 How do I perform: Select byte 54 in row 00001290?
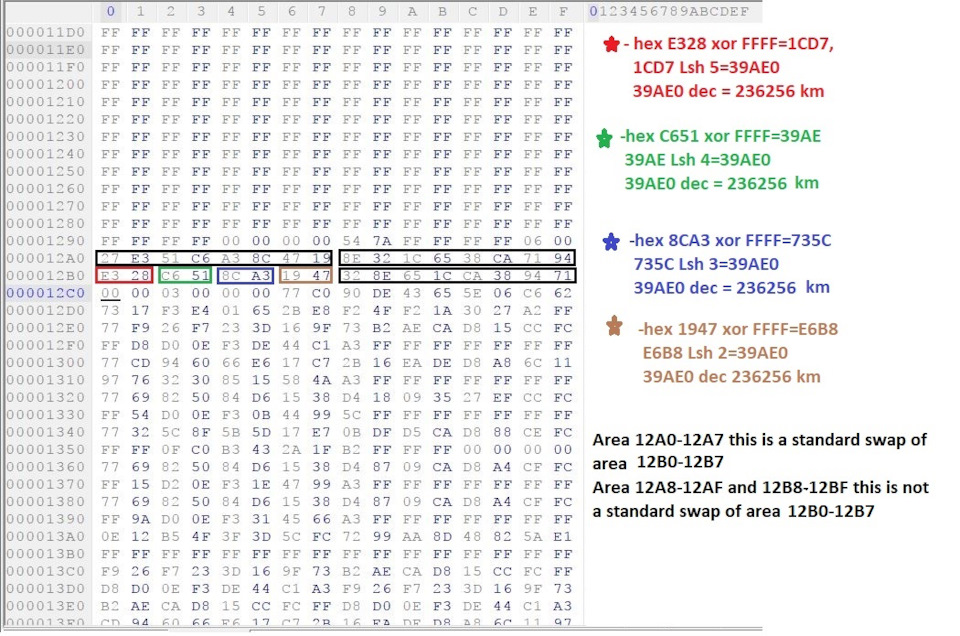click(x=351, y=241)
